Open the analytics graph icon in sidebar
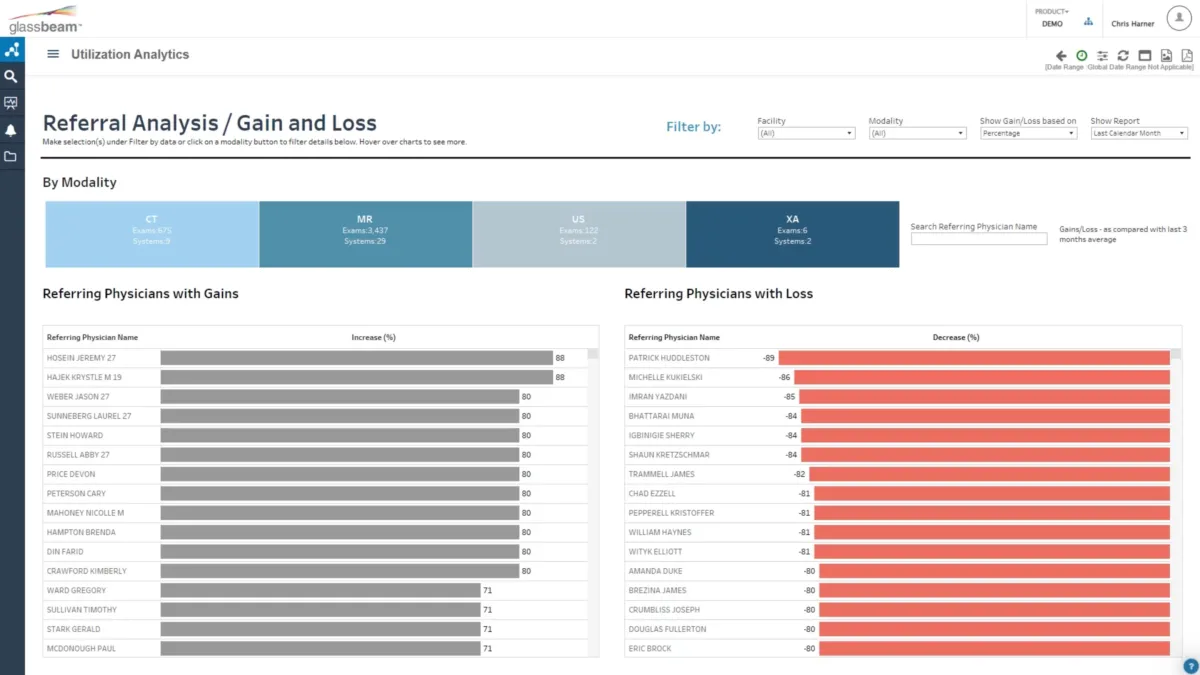 click(x=12, y=49)
